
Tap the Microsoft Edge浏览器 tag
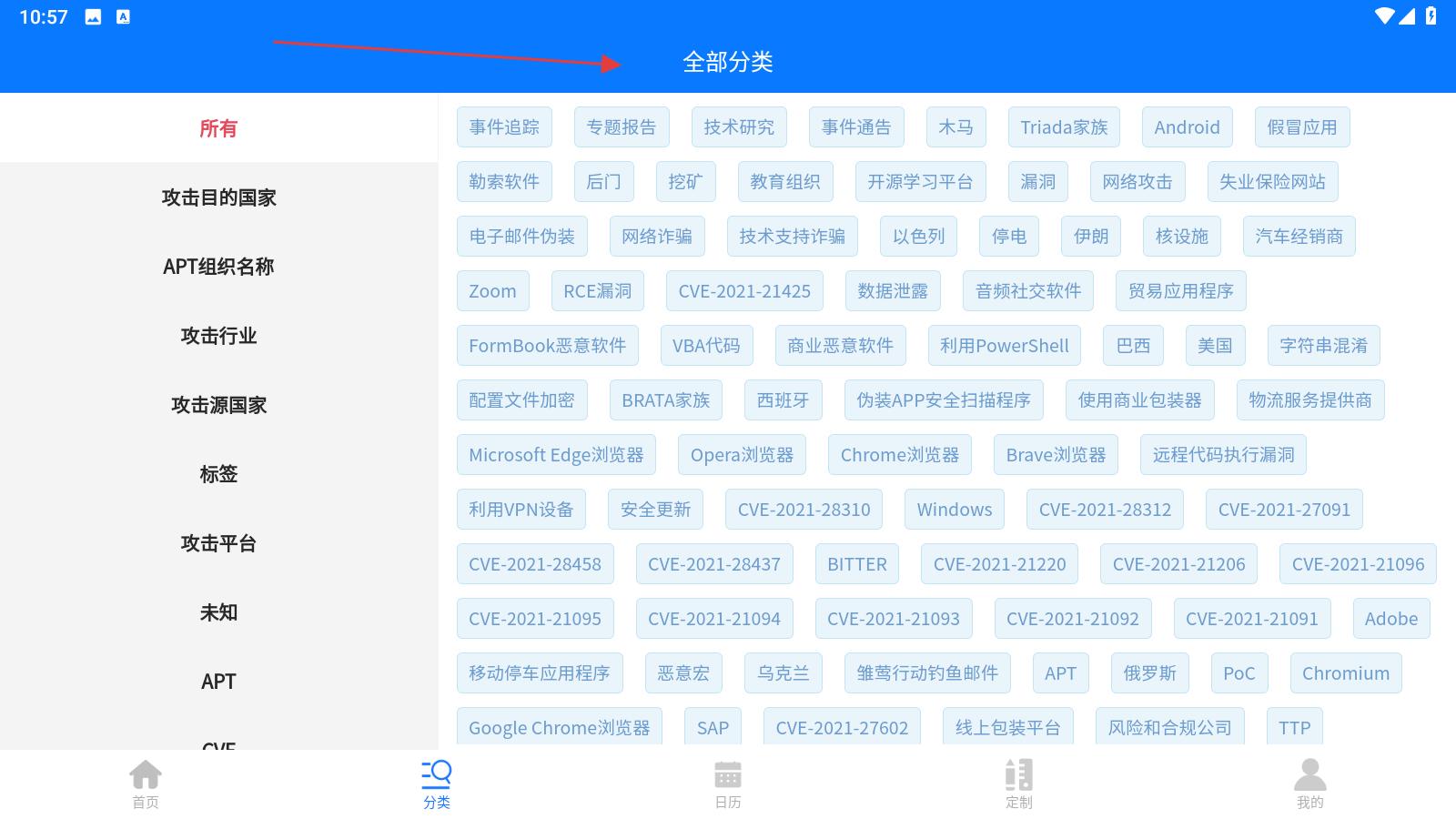[x=556, y=455]
